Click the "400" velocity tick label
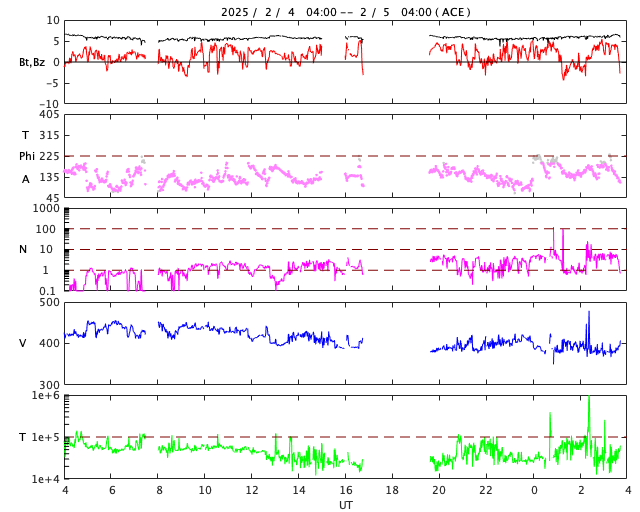The width and height of the screenshot is (640, 512). 49,343
